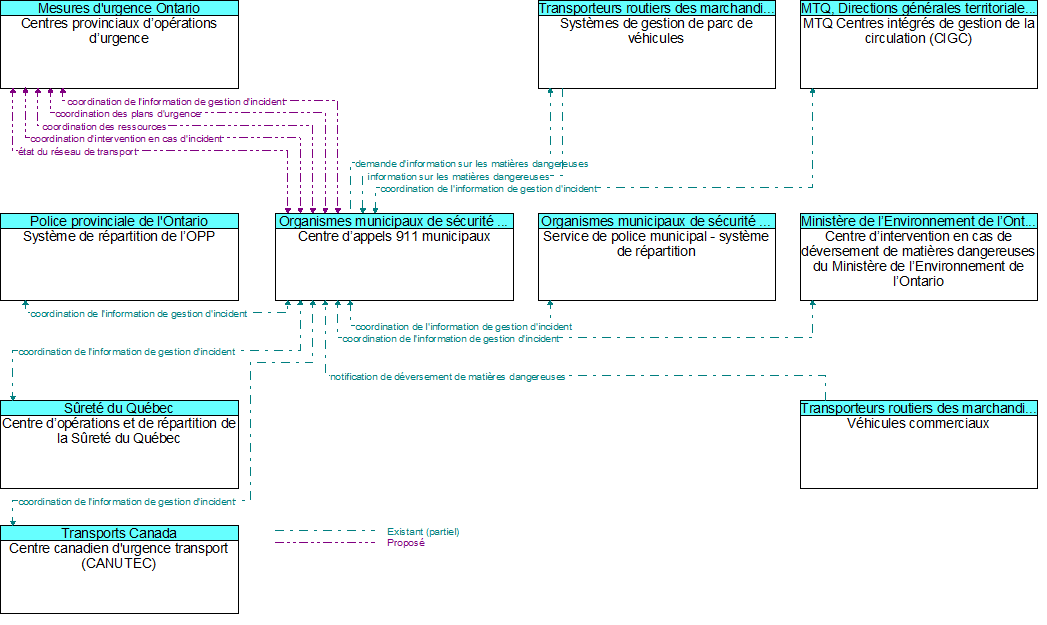
Task: Open Centre d'opérations de la Sûreté du Québec box
Action: [119, 452]
